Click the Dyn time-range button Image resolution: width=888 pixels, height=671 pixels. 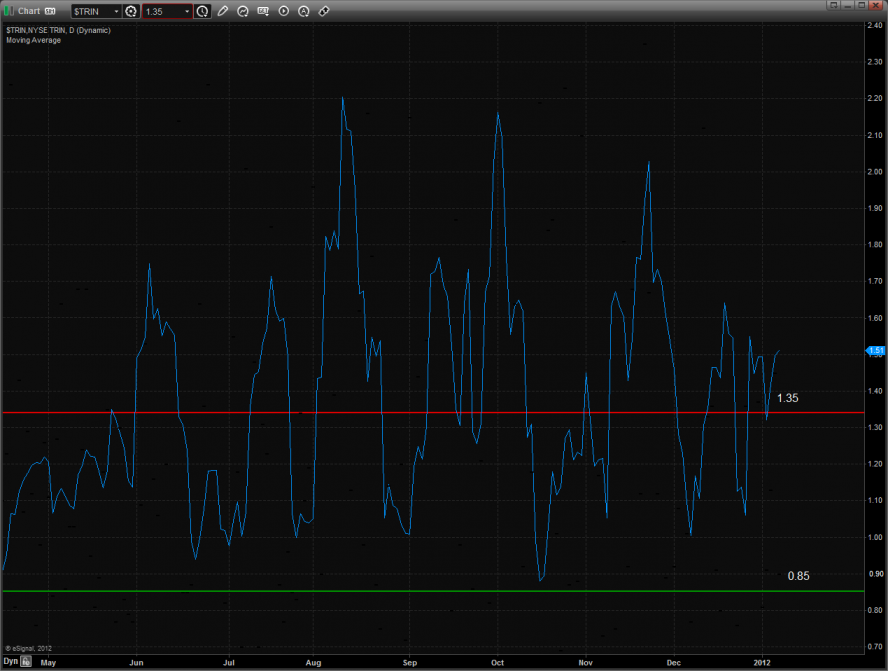coord(10,661)
